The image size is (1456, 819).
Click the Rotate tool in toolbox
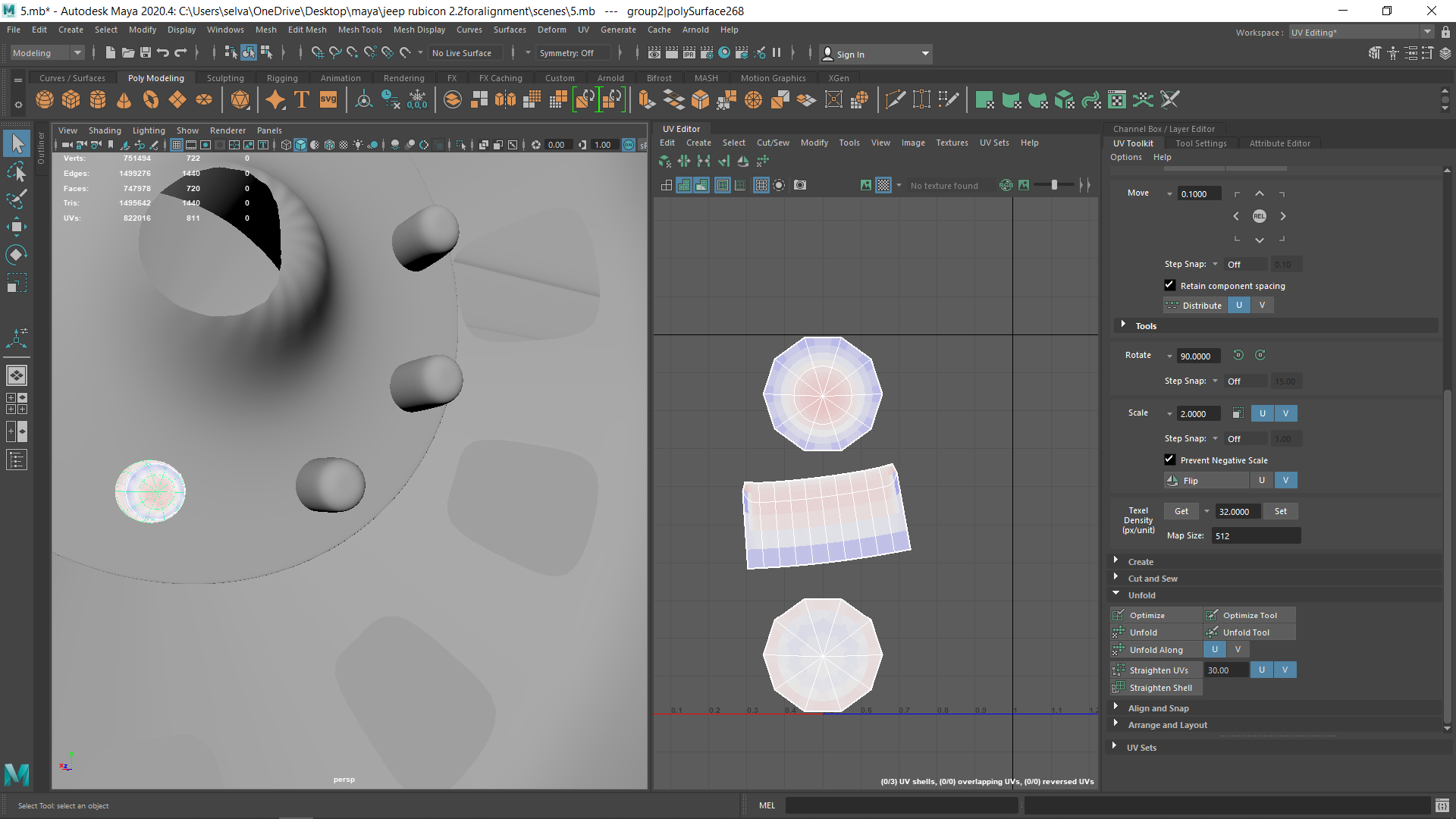pyautogui.click(x=17, y=255)
